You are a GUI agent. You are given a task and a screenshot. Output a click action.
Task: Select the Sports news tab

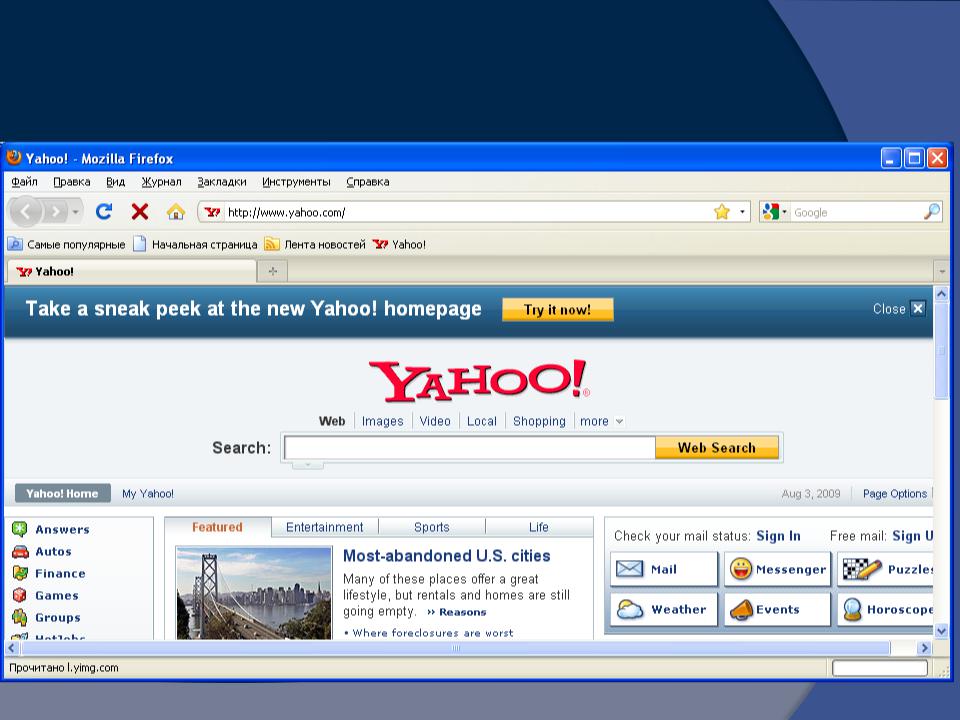click(432, 527)
